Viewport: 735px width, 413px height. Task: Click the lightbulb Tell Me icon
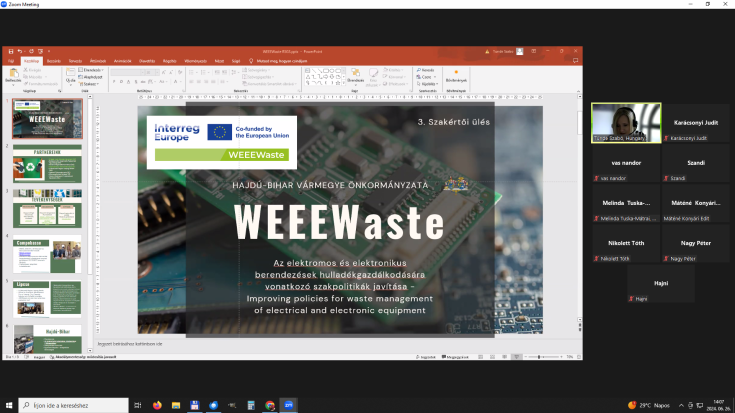251,61
